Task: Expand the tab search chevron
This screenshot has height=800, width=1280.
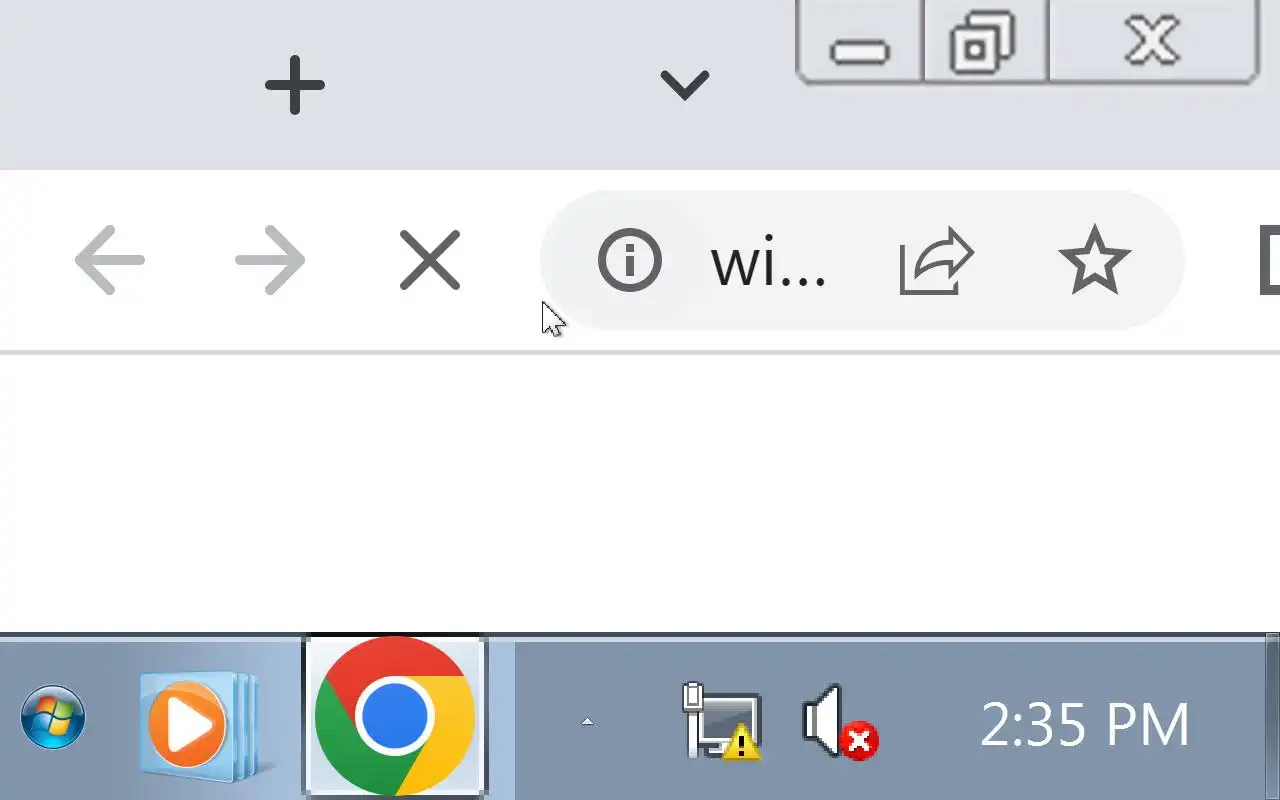Action: tap(685, 85)
